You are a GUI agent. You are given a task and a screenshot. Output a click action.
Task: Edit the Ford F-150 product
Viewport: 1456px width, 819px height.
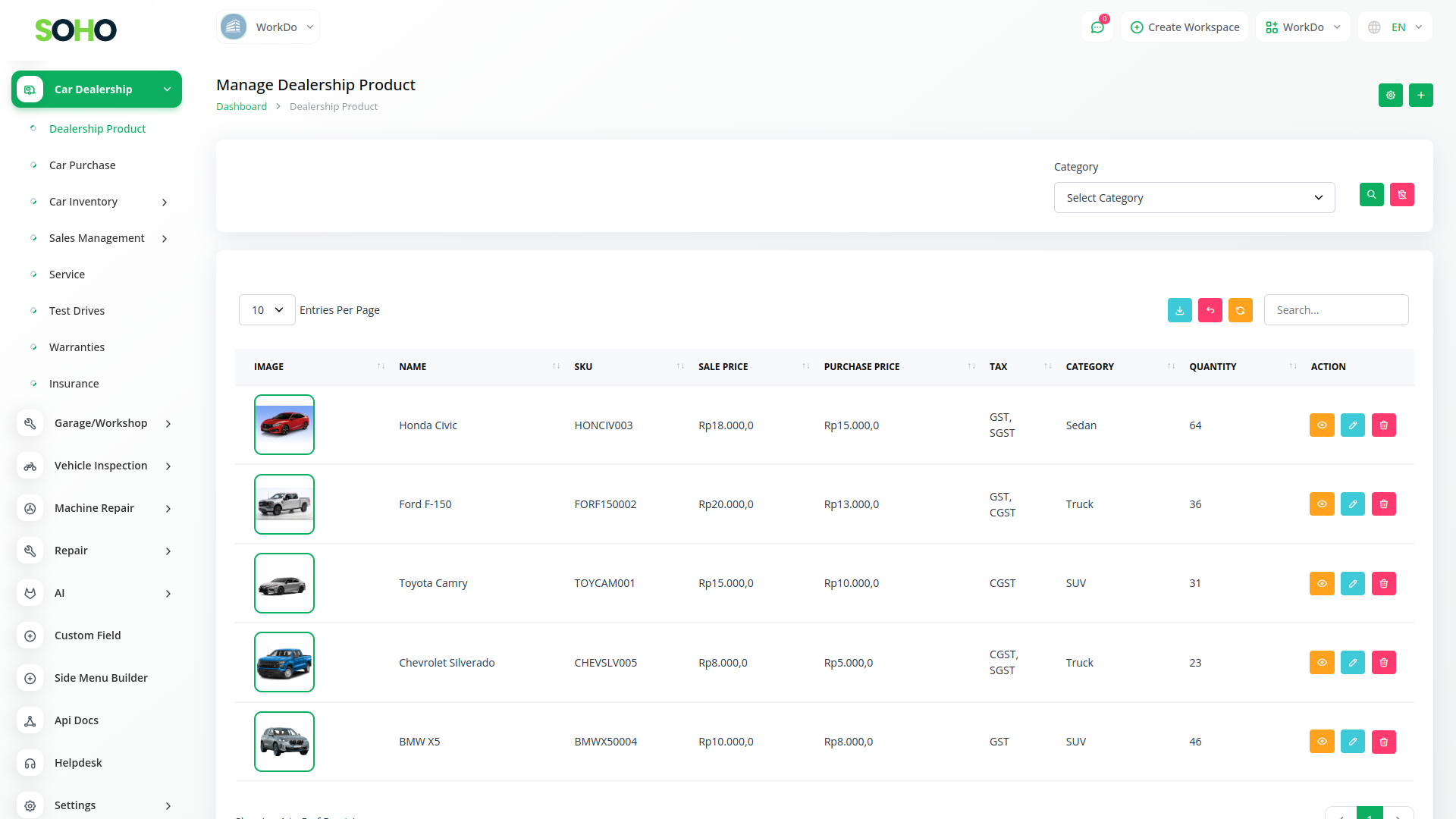[x=1352, y=504]
